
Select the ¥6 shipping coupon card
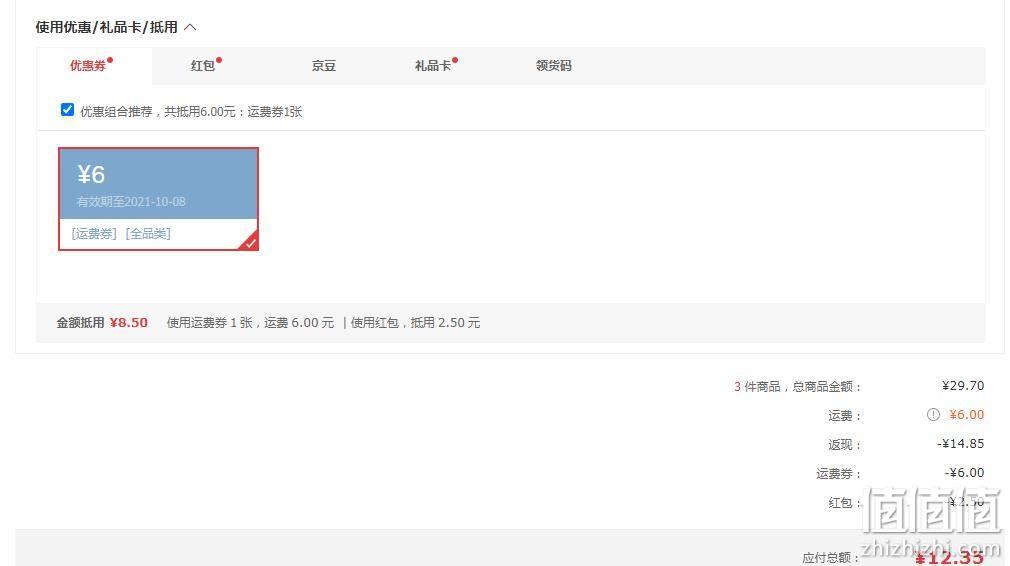158,199
